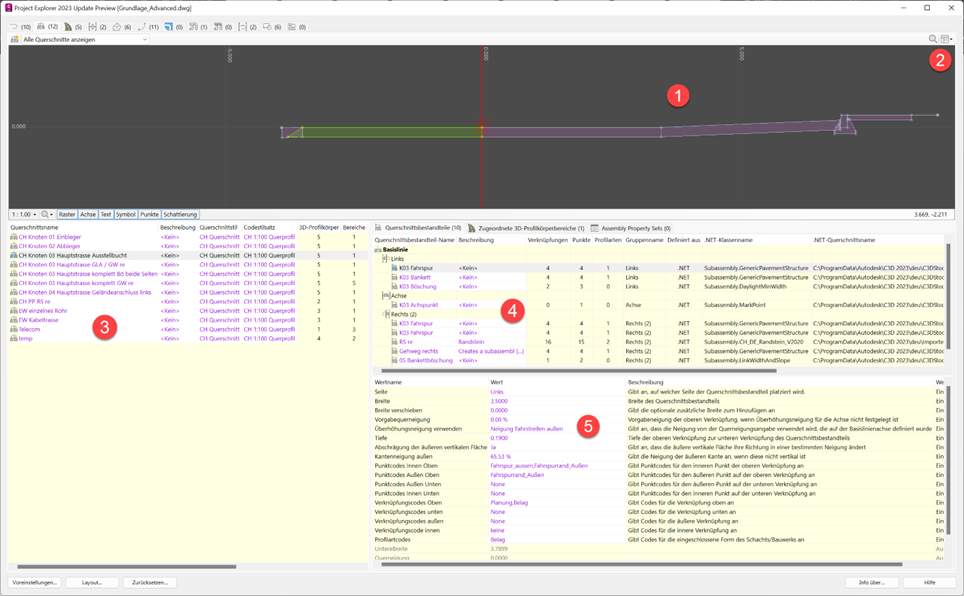Screen dimensions: 964x596
Task: Click the road-shaped tab icon with count (12)
Action: click(46, 27)
